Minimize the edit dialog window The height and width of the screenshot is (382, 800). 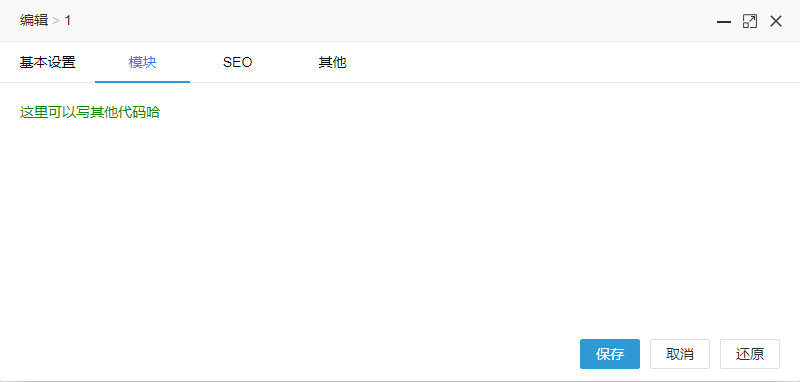[x=723, y=21]
